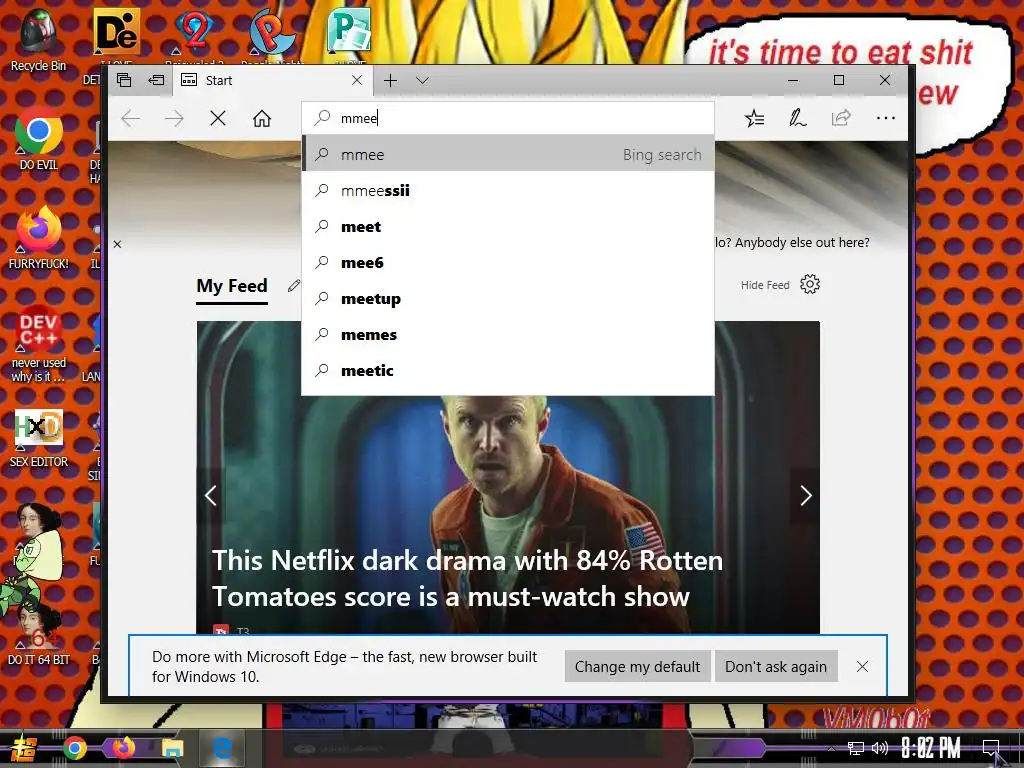The height and width of the screenshot is (768, 1024).
Task: Click Change my default button
Action: click(x=637, y=667)
